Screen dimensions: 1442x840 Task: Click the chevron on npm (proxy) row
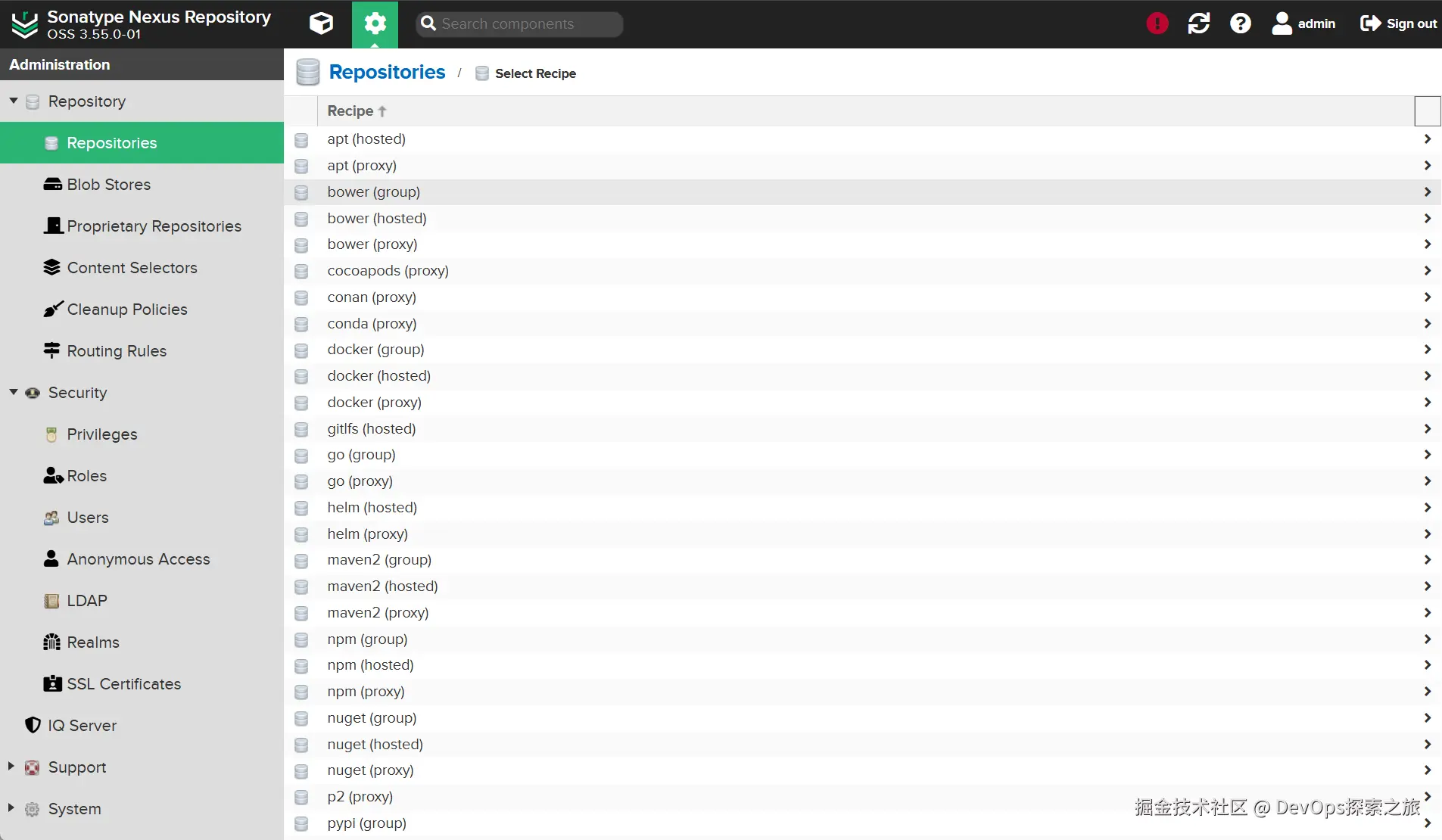[x=1427, y=691]
